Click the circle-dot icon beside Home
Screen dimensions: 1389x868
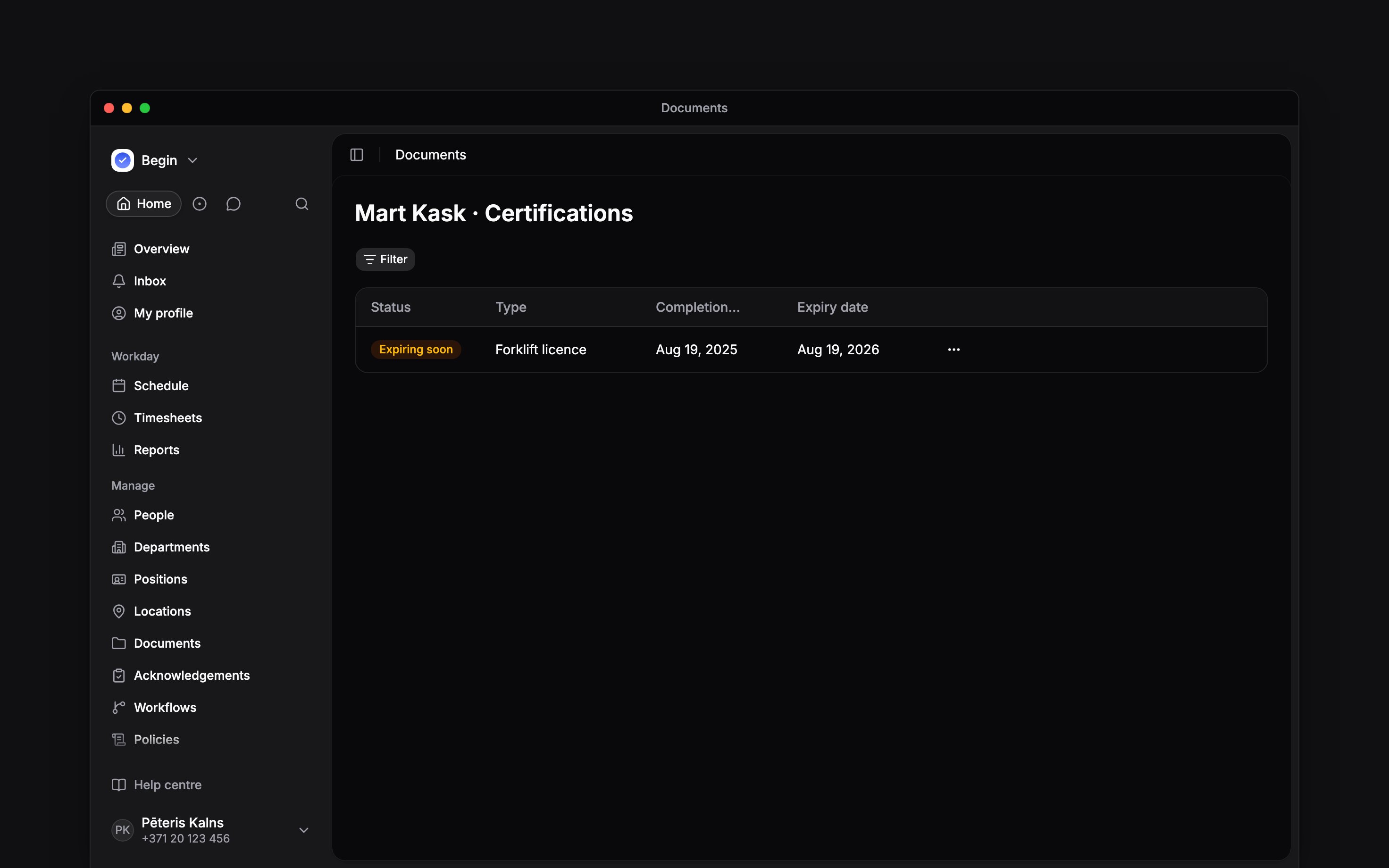[x=199, y=204]
